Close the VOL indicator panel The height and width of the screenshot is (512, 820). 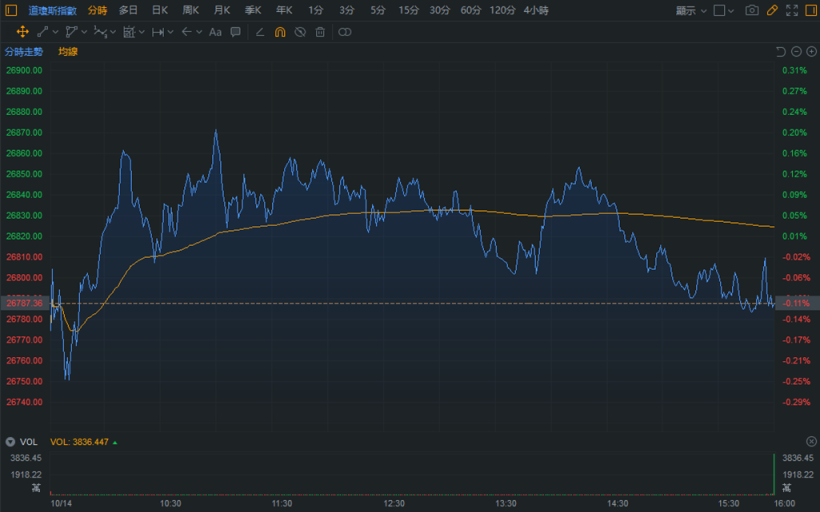pos(811,442)
